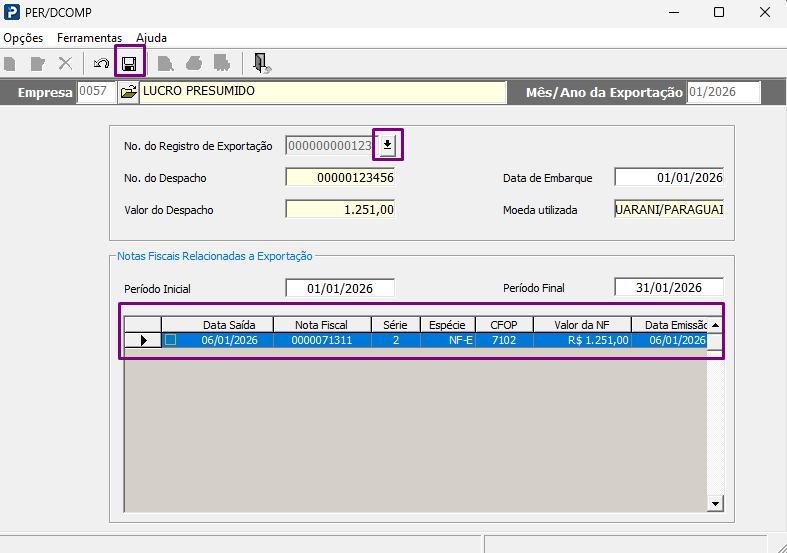This screenshot has width=787, height=553.
Task: Click the delete X toolbar icon
Action: point(65,64)
